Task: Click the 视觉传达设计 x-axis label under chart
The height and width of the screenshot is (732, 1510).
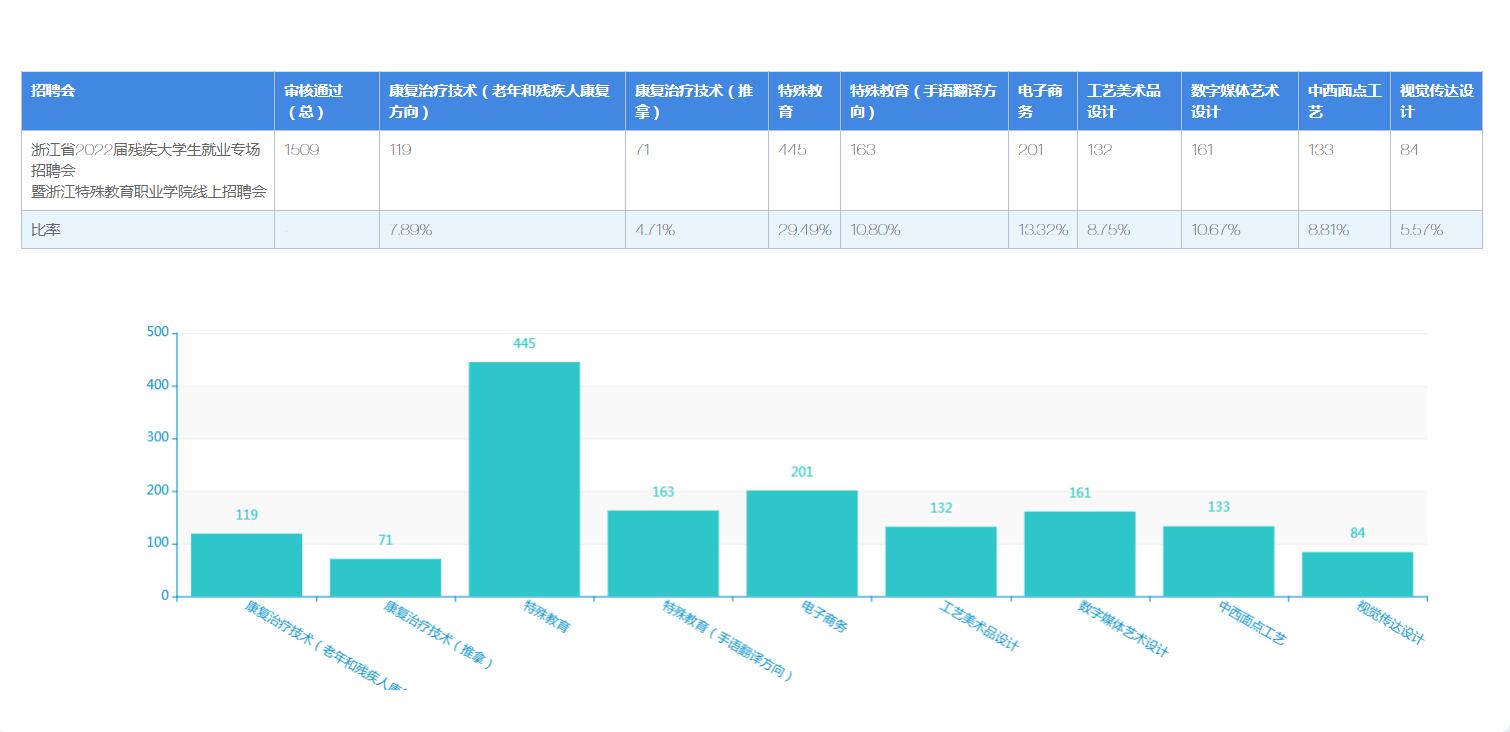Action: [1389, 622]
